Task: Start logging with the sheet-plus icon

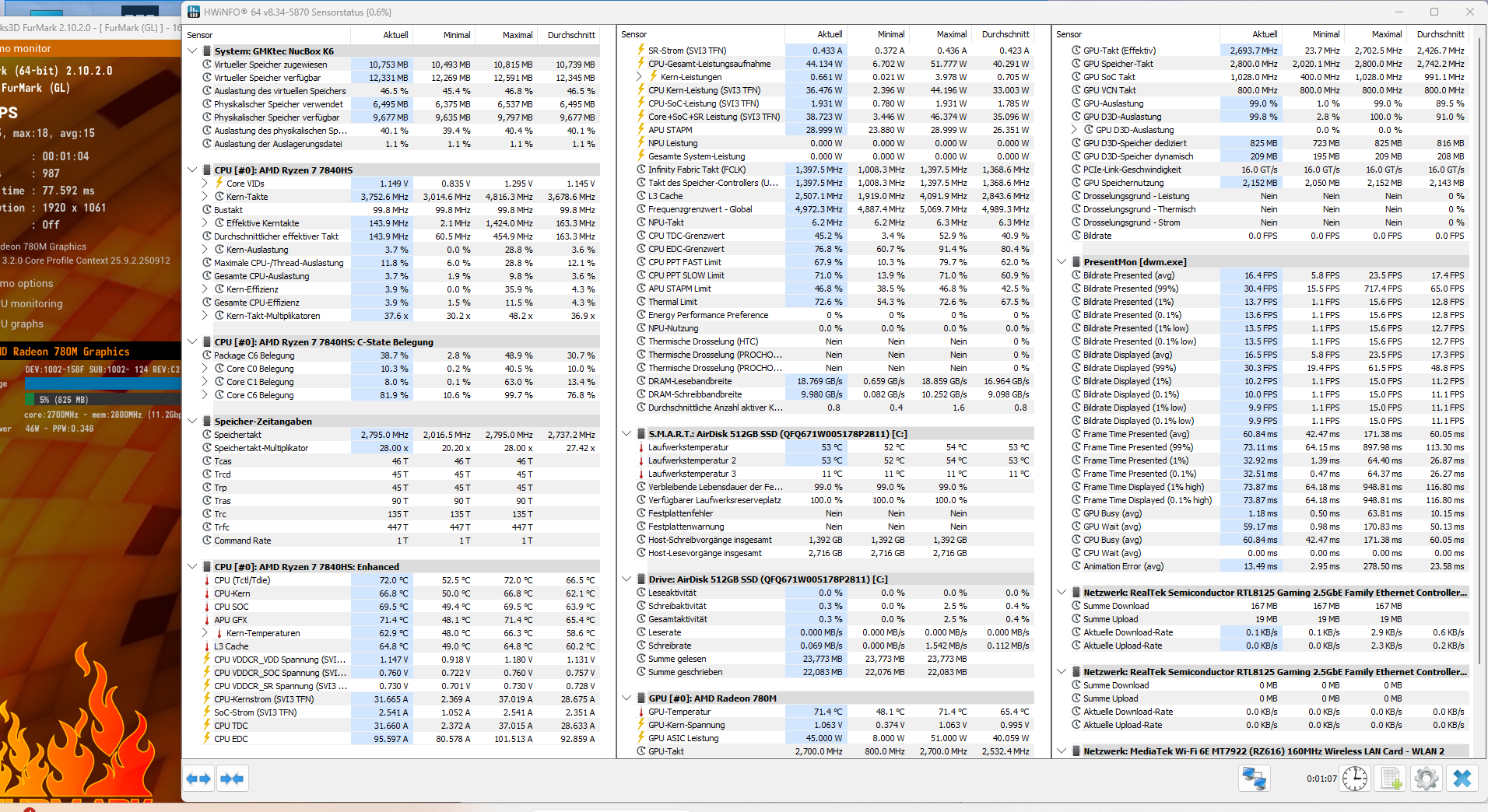Action: tap(1391, 779)
